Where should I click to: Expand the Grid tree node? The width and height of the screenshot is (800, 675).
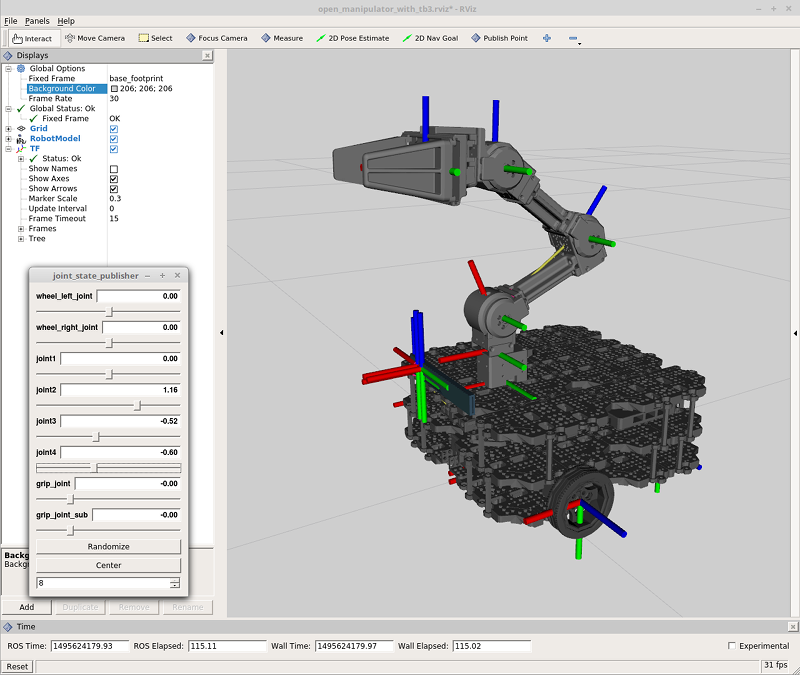[x=8, y=129]
